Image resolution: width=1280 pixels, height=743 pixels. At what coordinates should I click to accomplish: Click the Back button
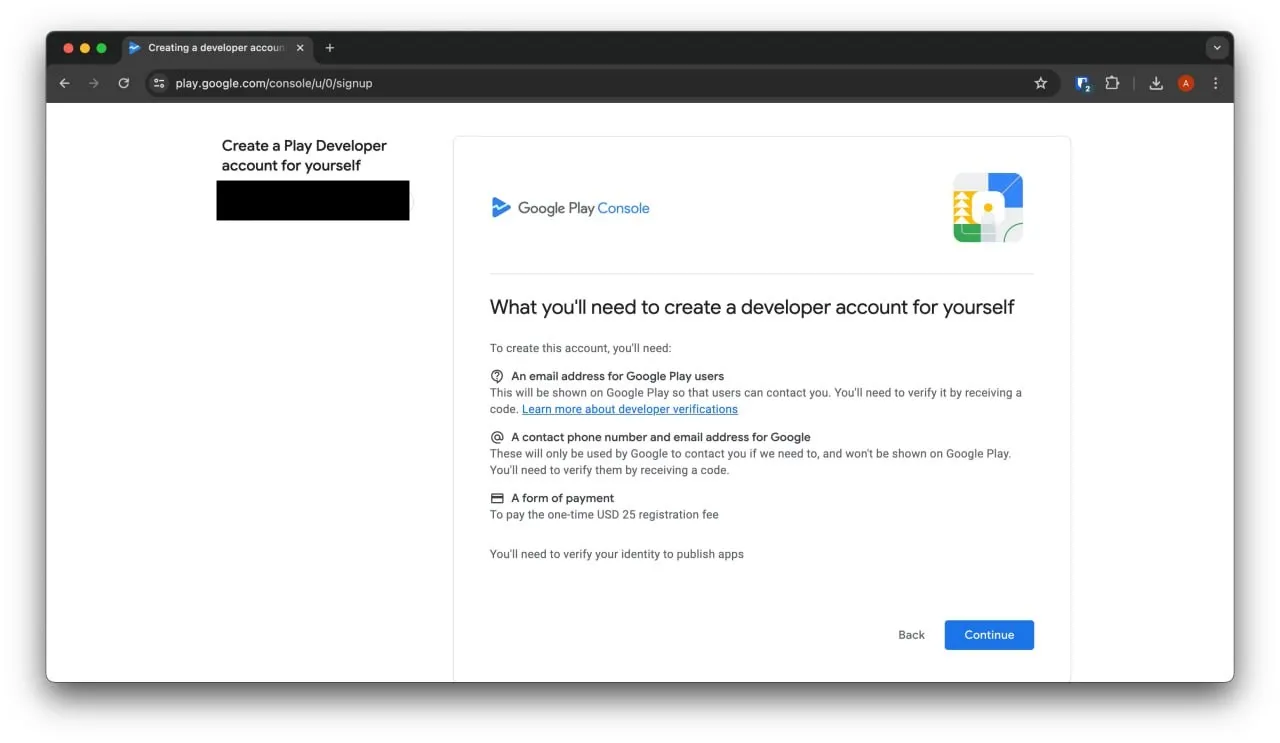coord(912,635)
